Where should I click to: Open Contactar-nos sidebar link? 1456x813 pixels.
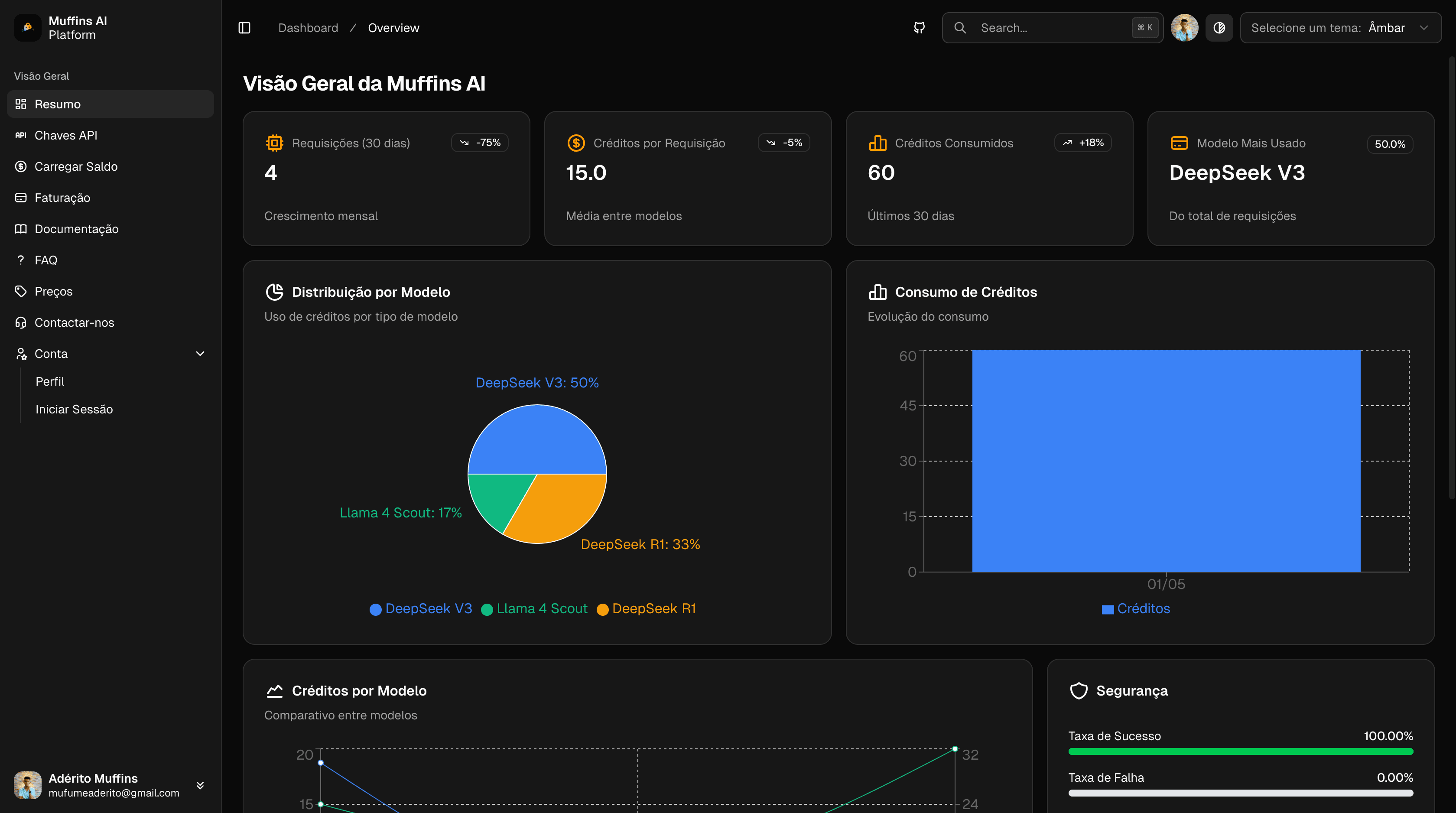[x=110, y=322]
